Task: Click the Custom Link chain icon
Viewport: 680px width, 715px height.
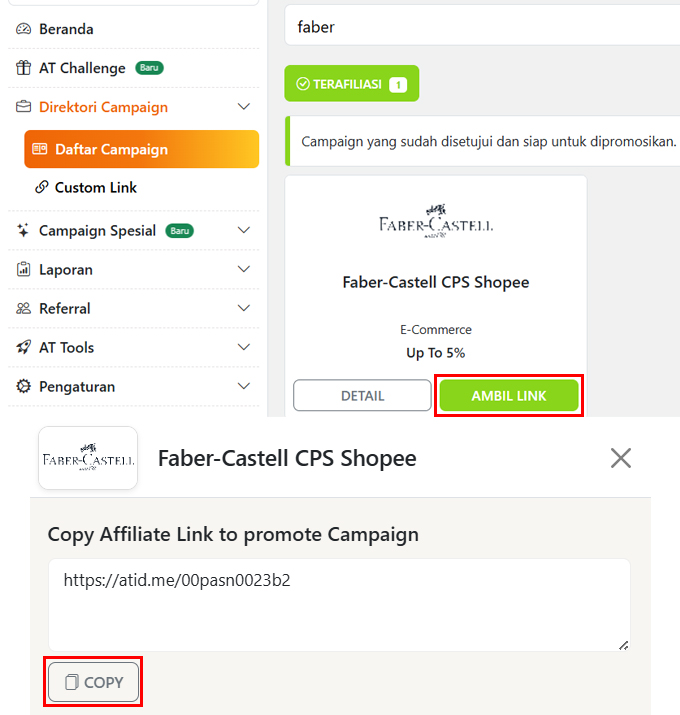Action: [41, 187]
